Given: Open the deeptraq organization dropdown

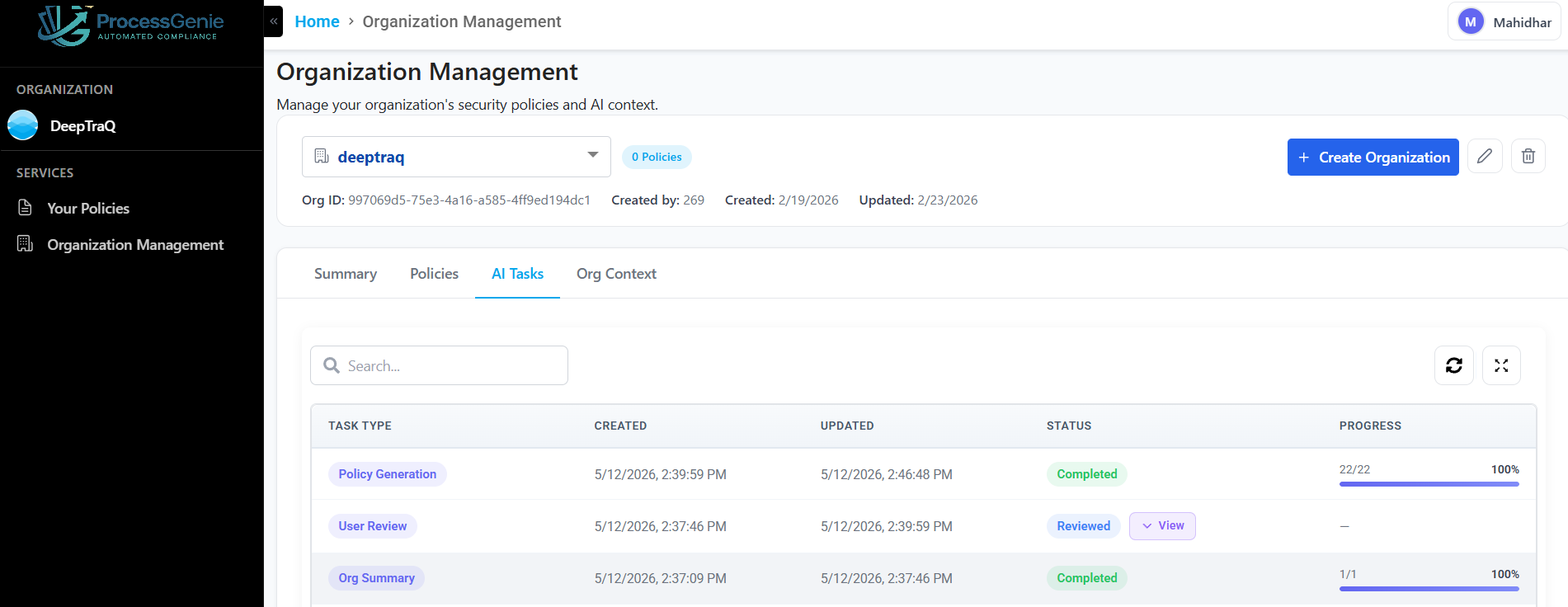Looking at the screenshot, I should click(456, 157).
